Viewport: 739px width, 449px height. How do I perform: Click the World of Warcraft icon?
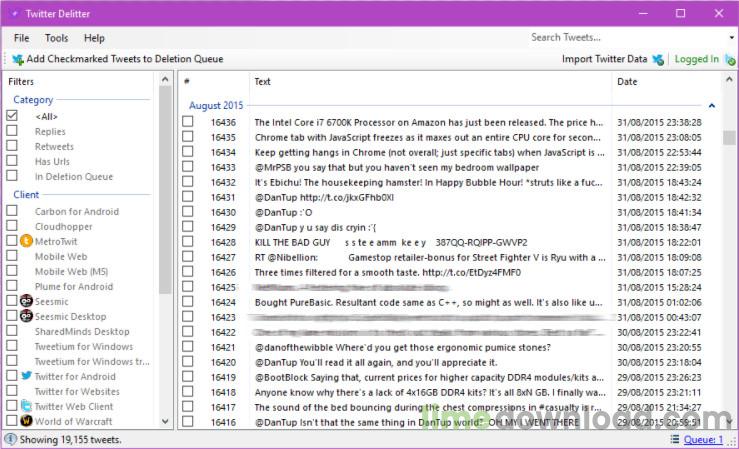coord(27,421)
